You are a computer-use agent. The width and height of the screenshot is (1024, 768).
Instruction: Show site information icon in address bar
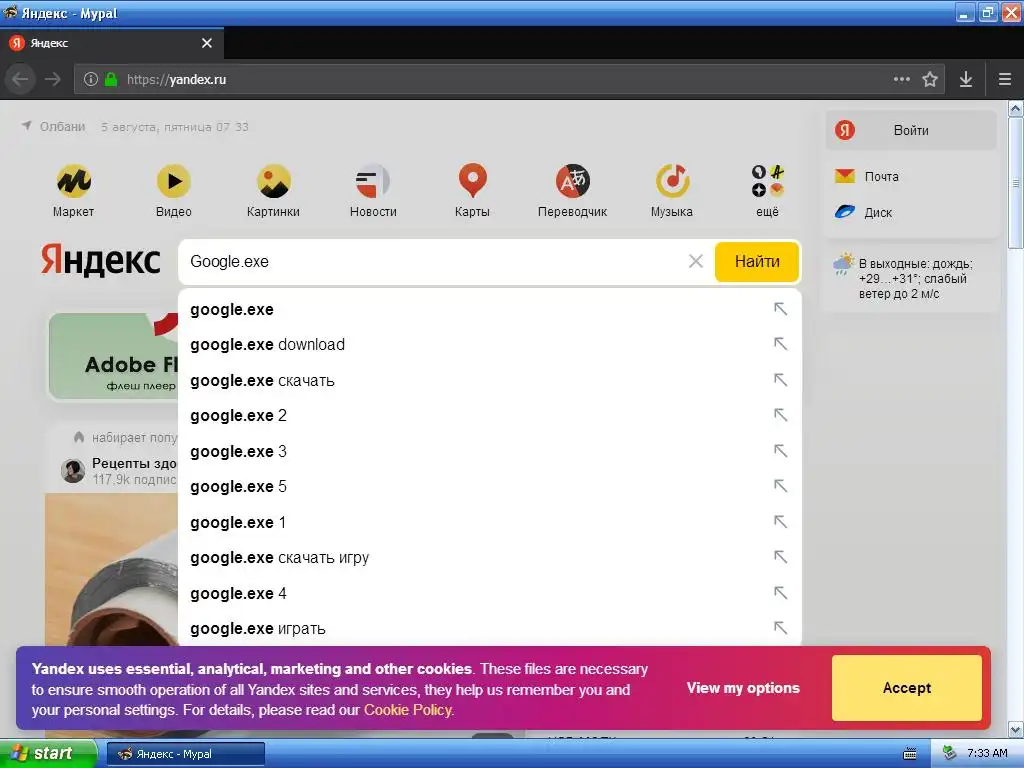coord(91,79)
